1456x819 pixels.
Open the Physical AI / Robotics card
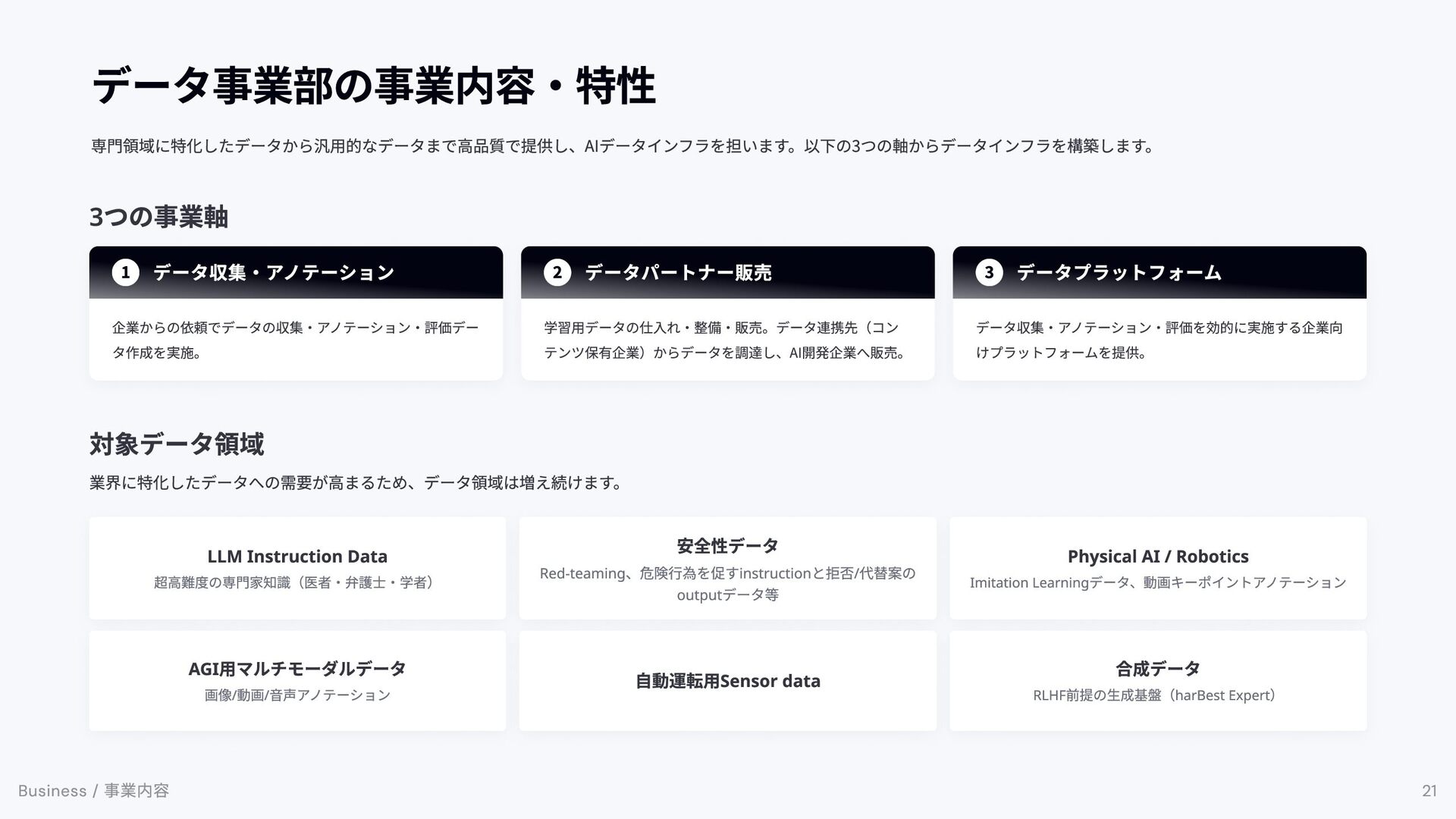1158,568
